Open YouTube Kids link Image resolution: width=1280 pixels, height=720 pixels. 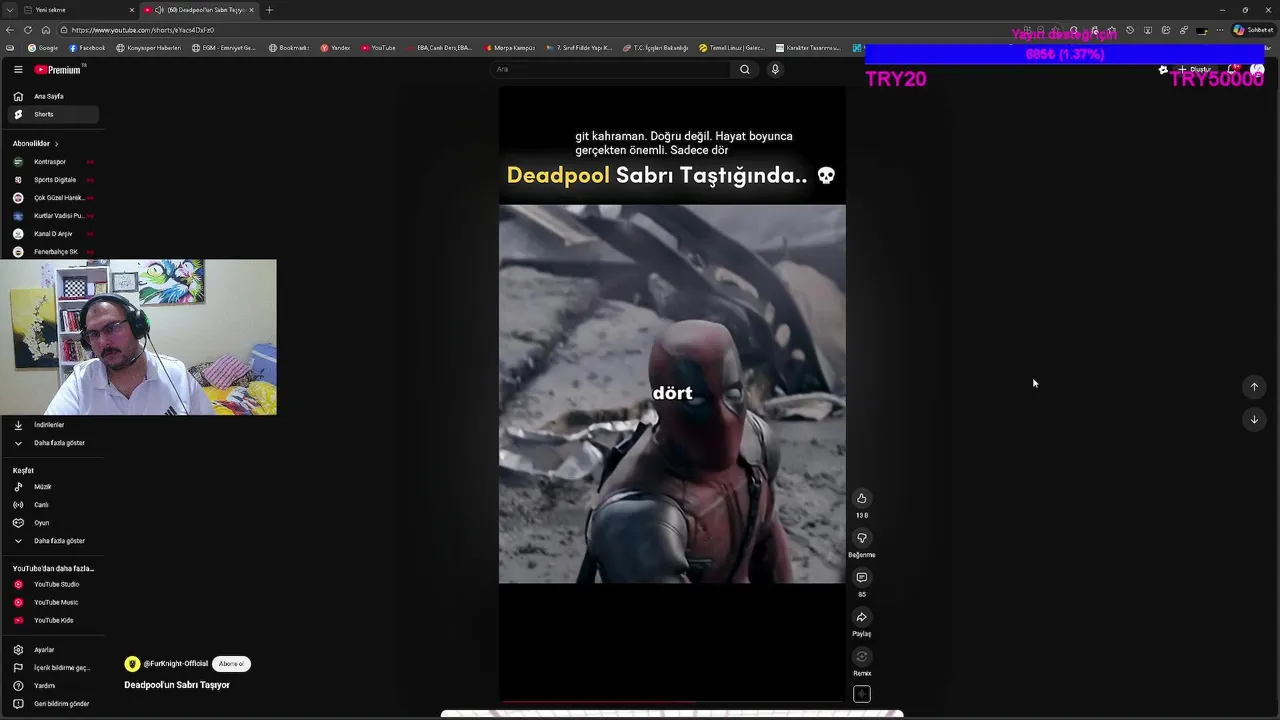52,621
